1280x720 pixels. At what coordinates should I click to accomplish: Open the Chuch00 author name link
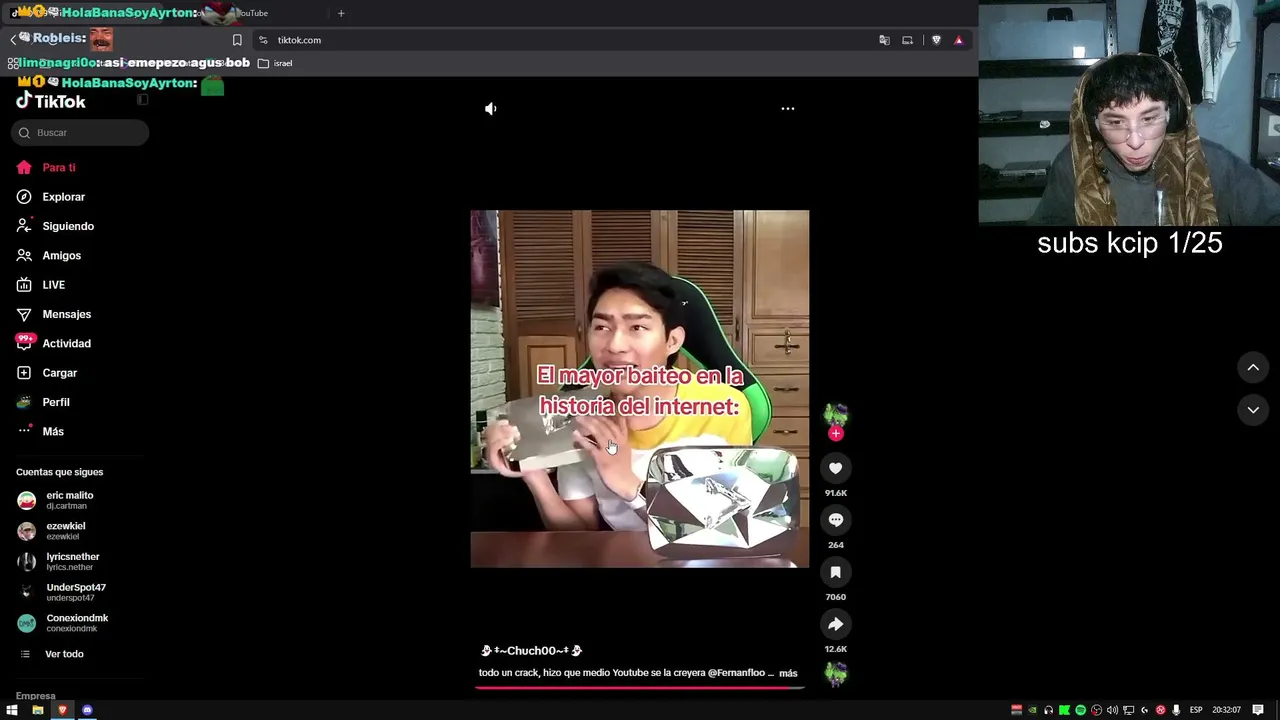pyautogui.click(x=531, y=651)
